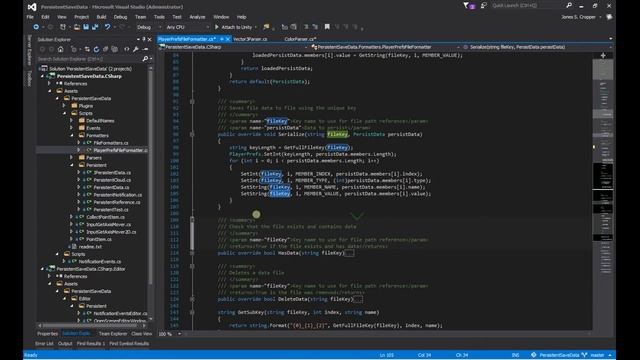
Task: Expand the Plugins folder
Action: tap(64, 106)
